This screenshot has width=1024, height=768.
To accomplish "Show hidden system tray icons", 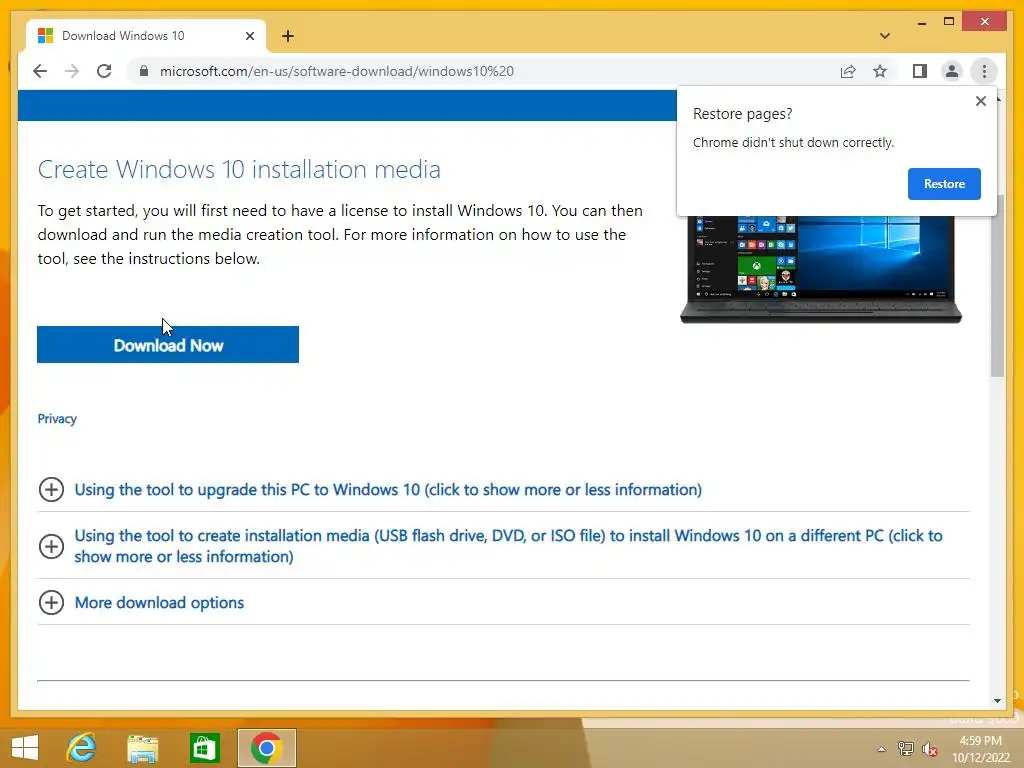I will pos(881,749).
